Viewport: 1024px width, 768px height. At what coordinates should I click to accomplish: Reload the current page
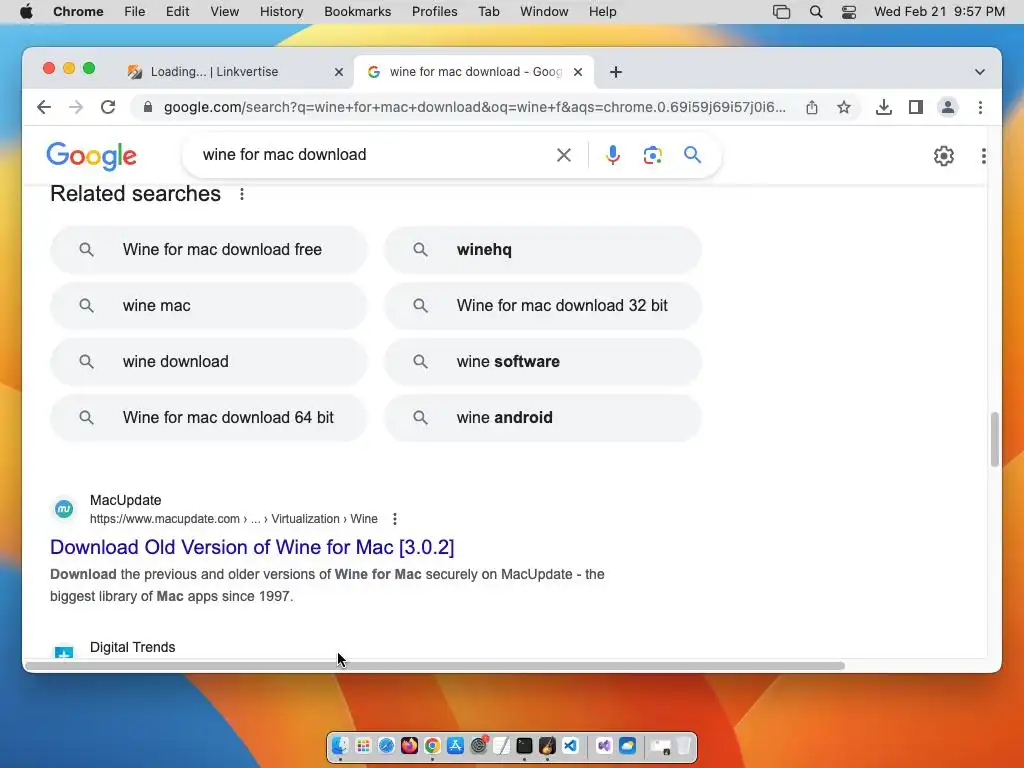pyautogui.click(x=108, y=107)
